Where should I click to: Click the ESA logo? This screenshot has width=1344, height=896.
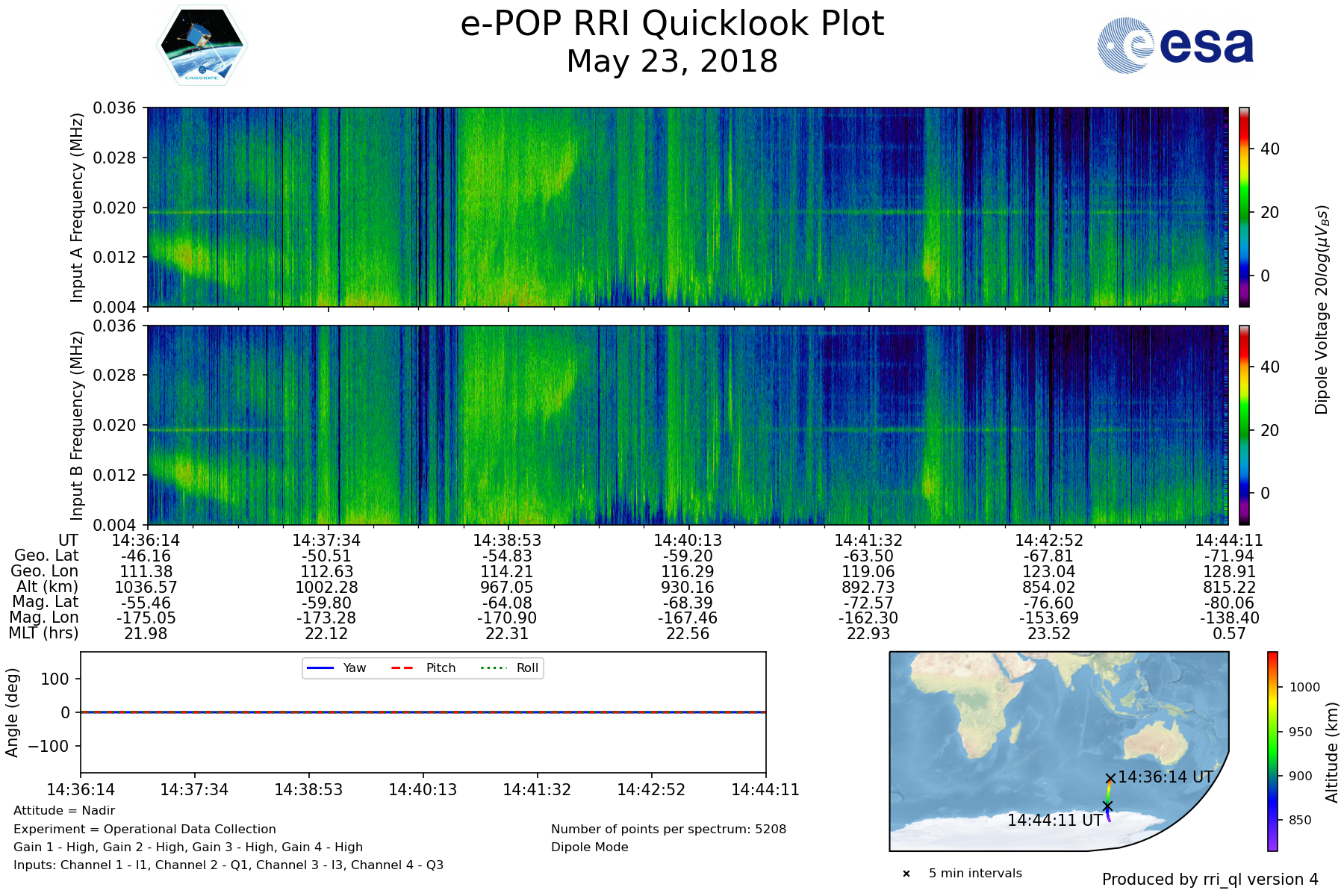pos(1175,46)
